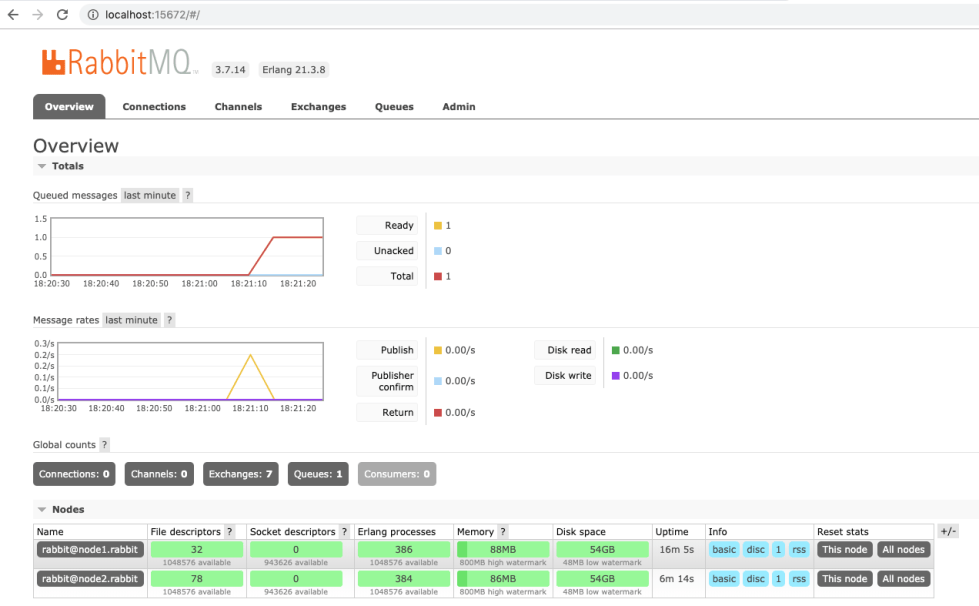
Task: Open help for Message rates
Action: tap(169, 320)
